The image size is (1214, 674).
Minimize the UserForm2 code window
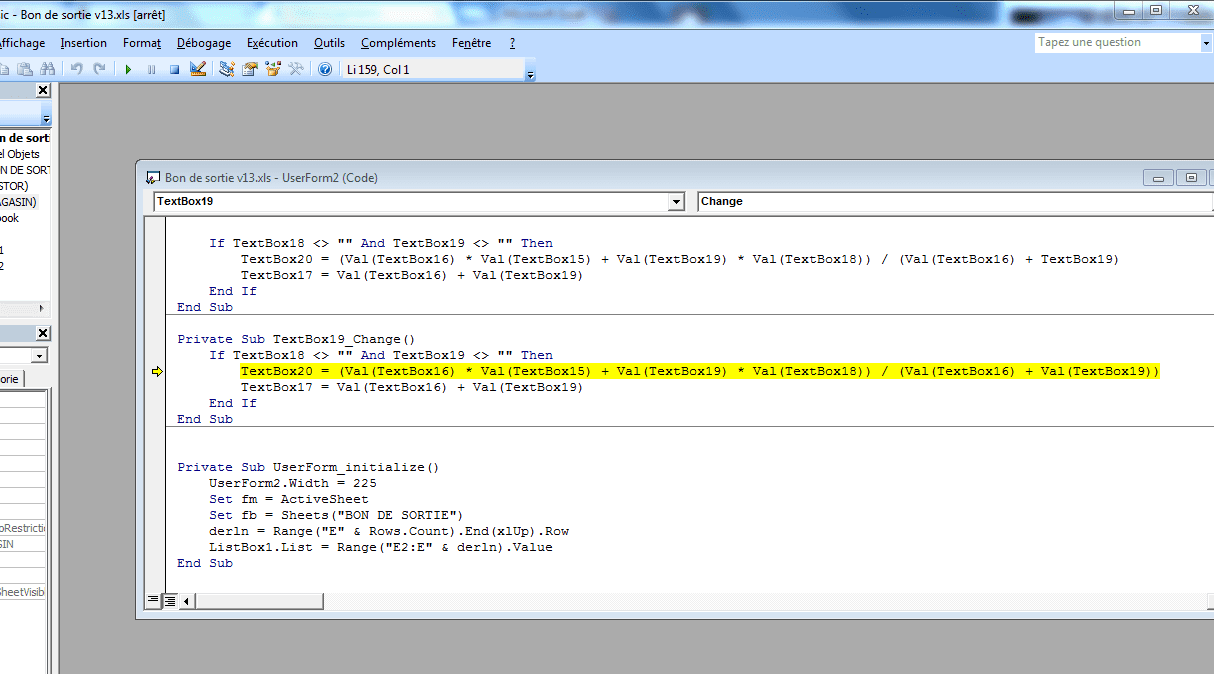pyautogui.click(x=1160, y=177)
